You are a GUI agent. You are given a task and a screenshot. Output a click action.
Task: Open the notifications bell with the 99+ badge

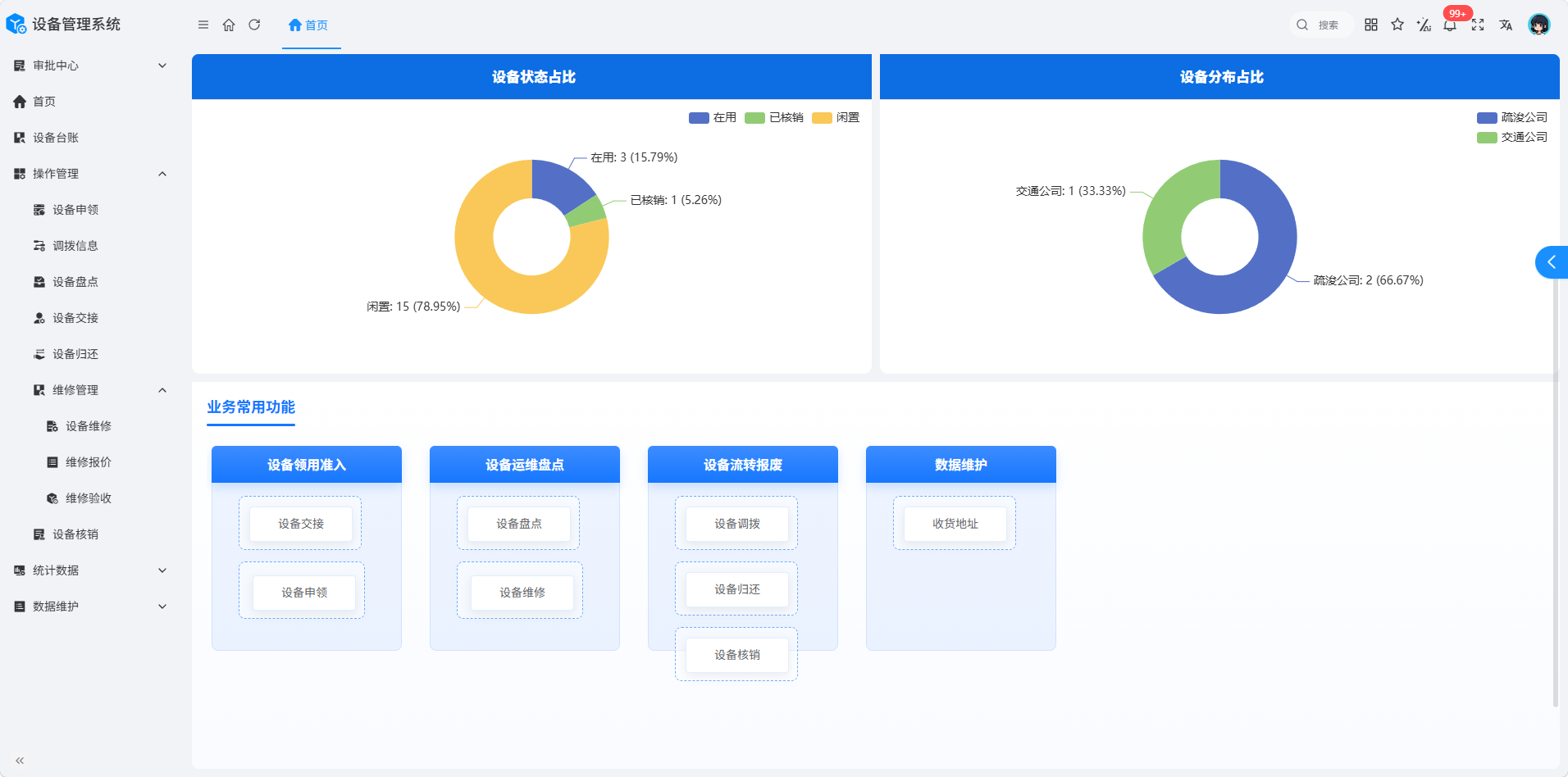pos(1450,25)
